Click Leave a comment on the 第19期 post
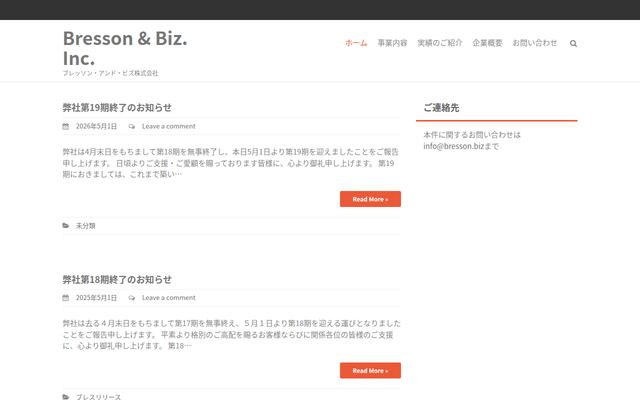Image resolution: width=640 pixels, height=400 pixels. [x=169, y=127]
